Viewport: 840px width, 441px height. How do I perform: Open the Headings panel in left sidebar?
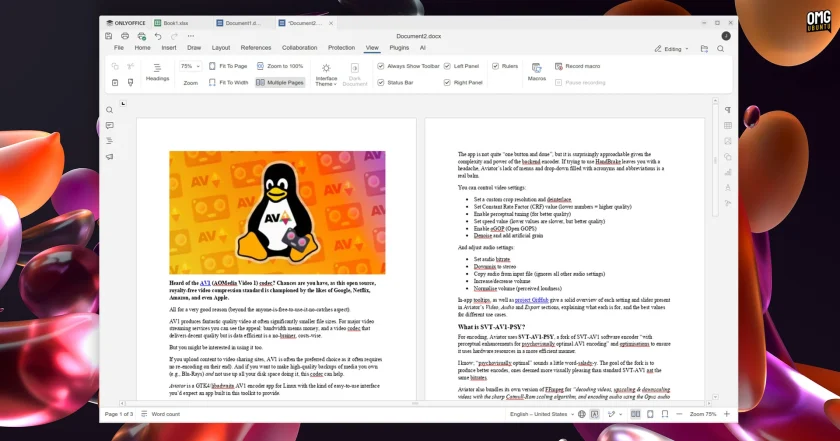[x=109, y=141]
